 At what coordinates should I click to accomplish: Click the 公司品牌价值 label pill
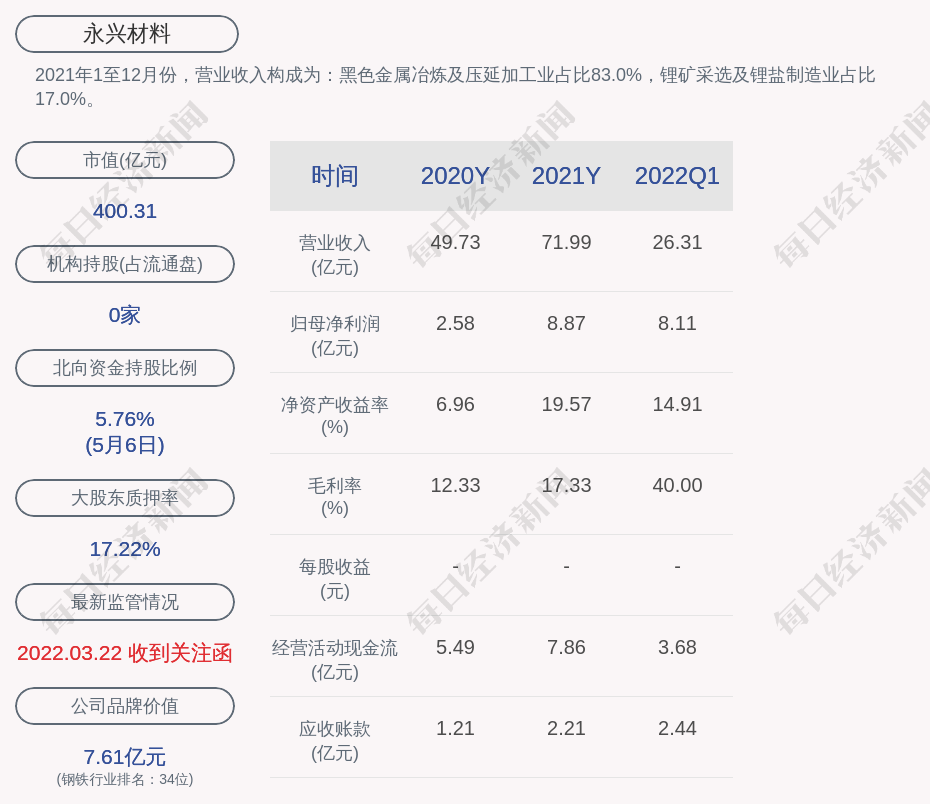click(125, 706)
